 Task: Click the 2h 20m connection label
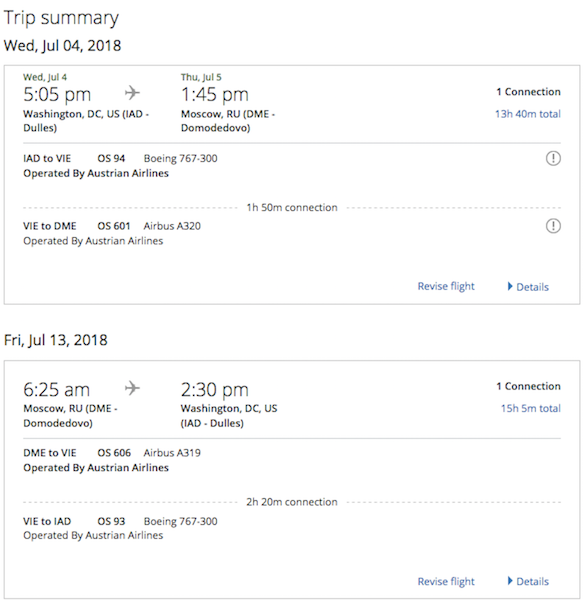(292, 502)
